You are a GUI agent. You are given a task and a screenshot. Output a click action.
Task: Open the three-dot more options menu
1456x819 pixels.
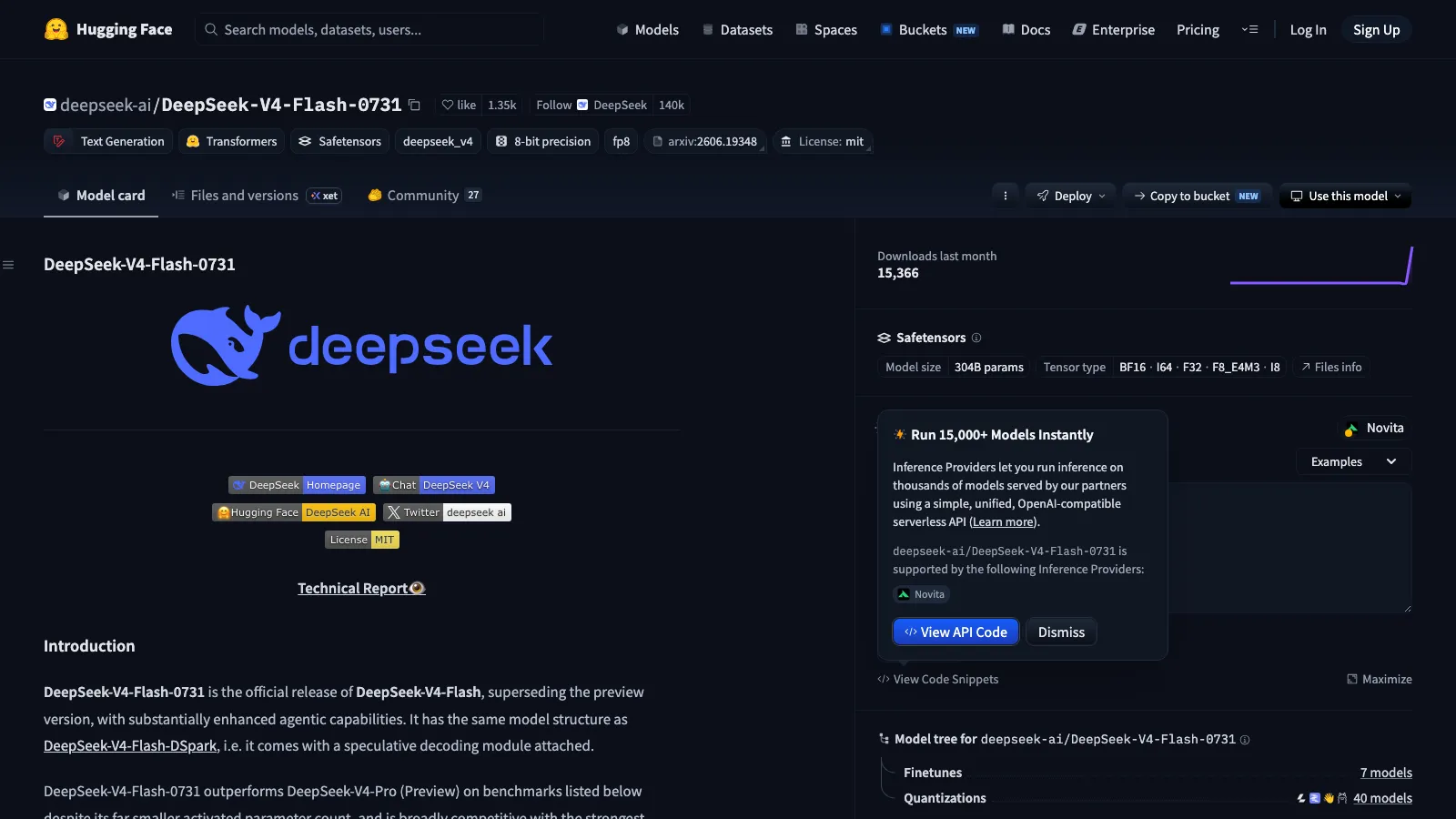(1005, 196)
